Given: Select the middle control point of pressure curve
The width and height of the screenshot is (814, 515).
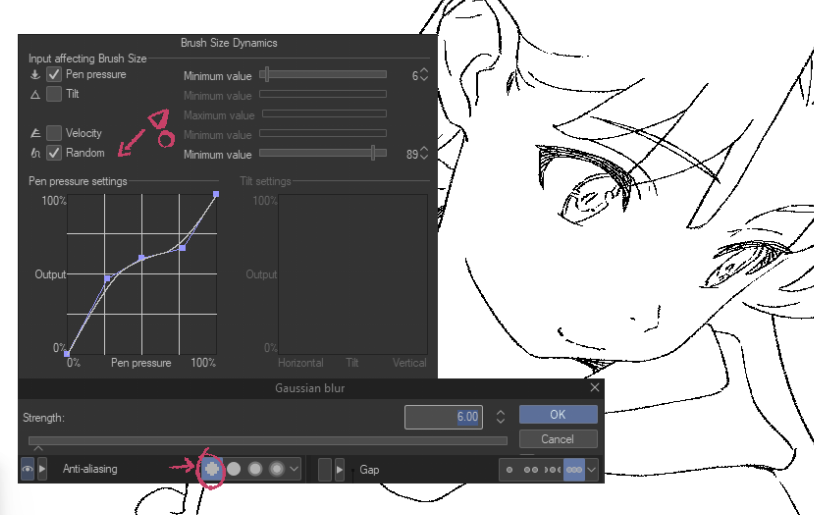Looking at the screenshot, I should pyautogui.click(x=141, y=258).
